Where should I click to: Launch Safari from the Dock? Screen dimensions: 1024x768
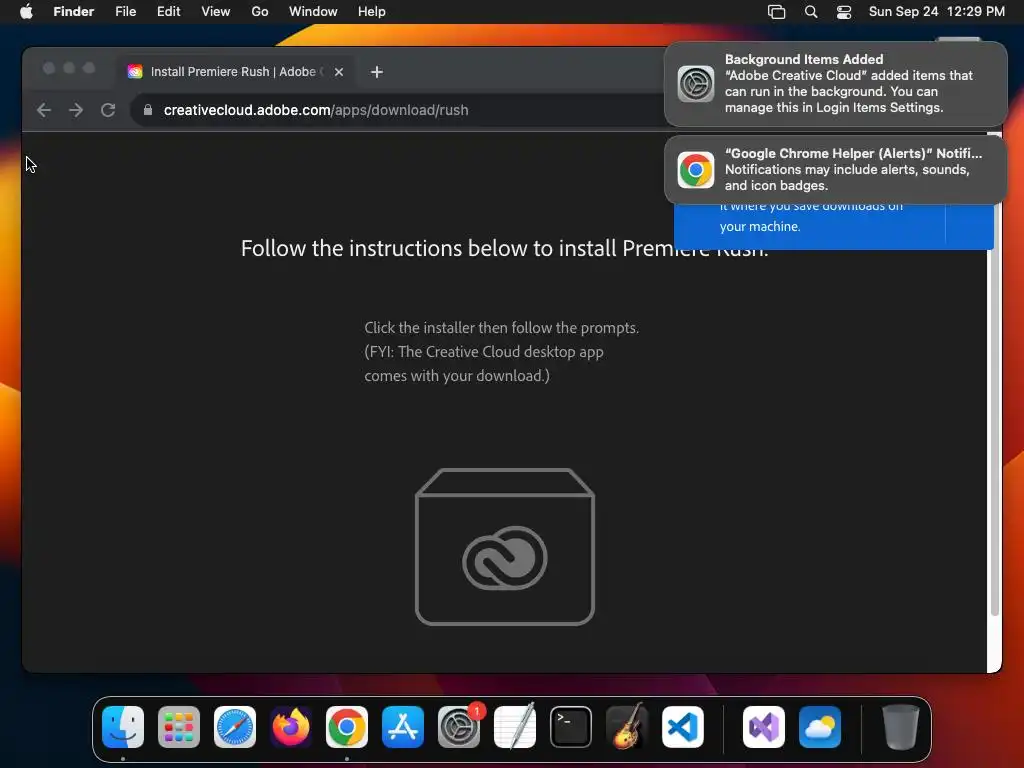(x=235, y=727)
